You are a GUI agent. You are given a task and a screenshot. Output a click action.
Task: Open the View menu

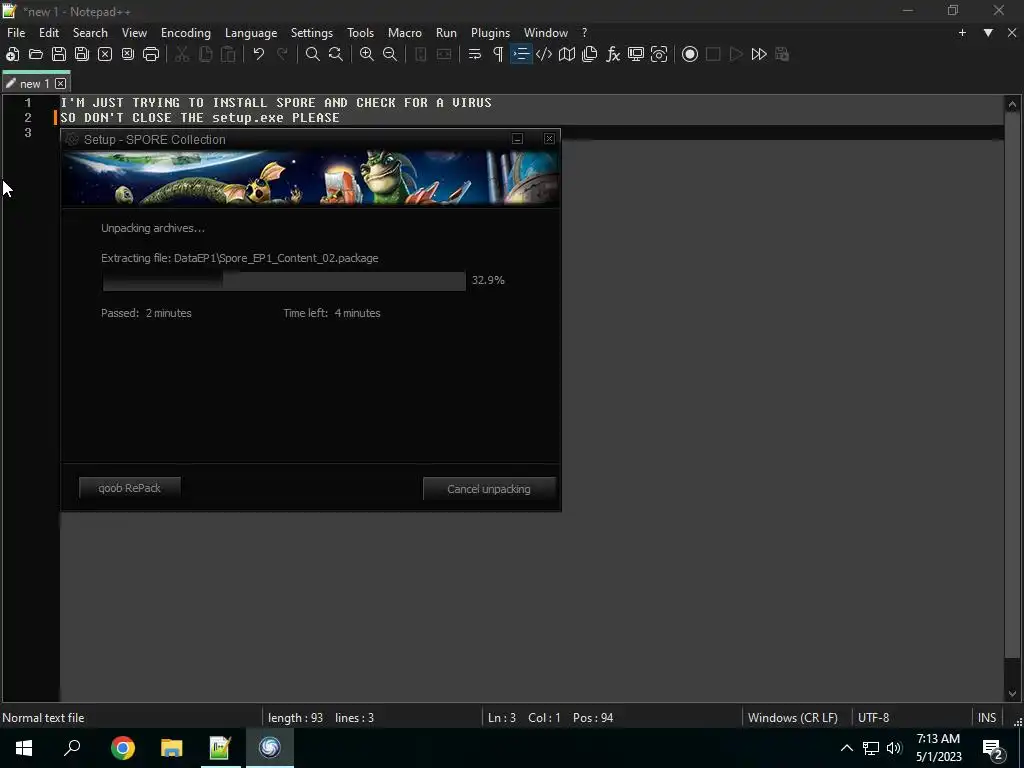tap(134, 33)
